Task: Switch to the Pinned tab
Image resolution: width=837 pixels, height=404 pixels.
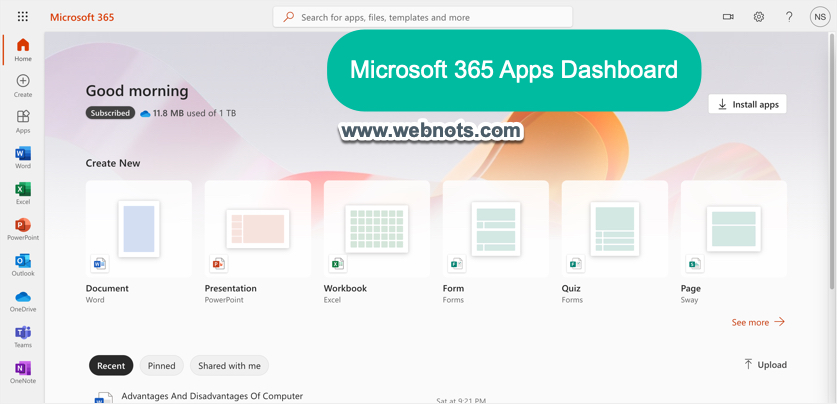Action: pyautogui.click(x=162, y=366)
